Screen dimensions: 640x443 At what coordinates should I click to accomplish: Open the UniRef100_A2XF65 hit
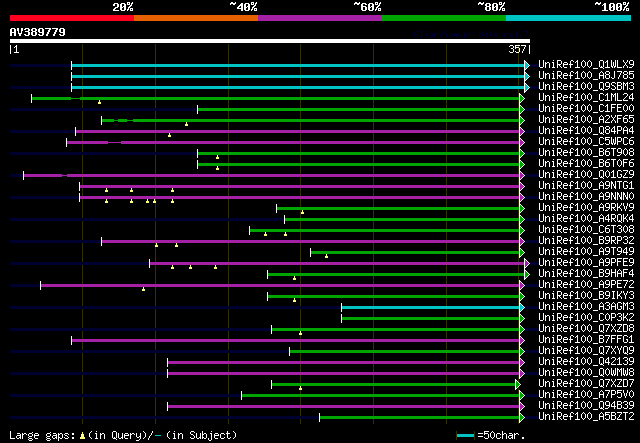586,119
